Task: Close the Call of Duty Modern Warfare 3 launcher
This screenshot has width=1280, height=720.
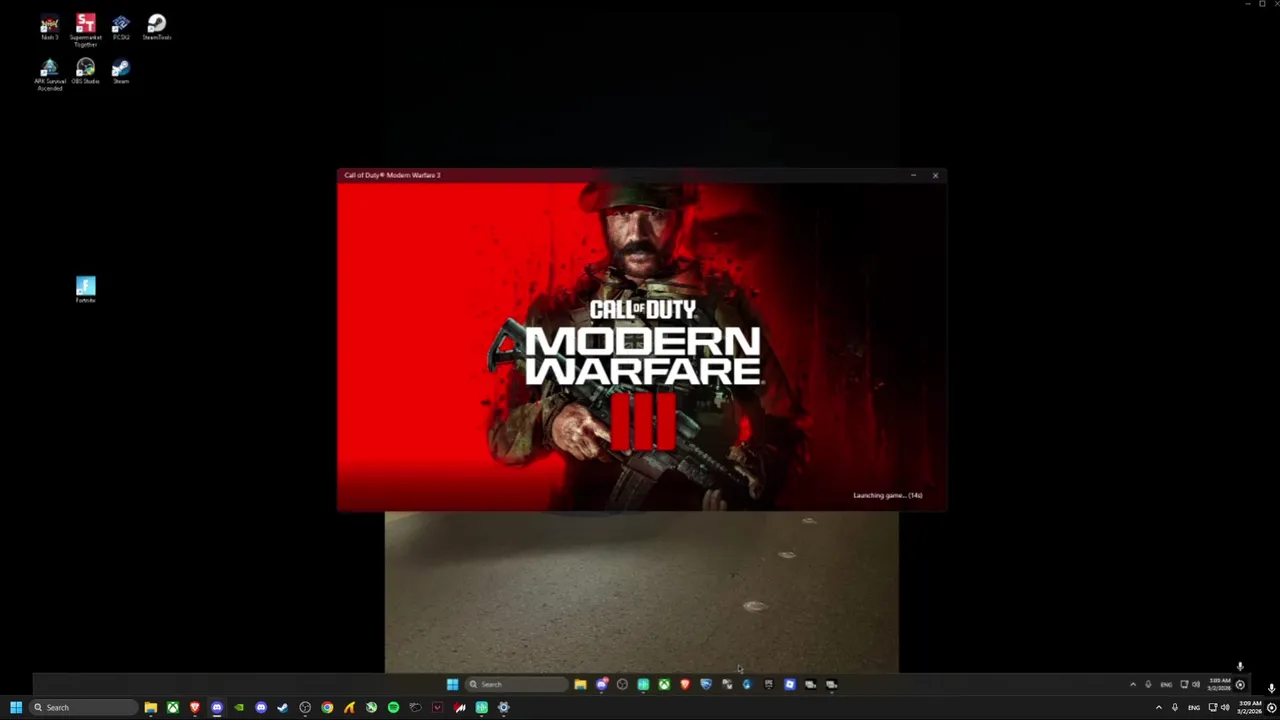Action: (x=936, y=175)
